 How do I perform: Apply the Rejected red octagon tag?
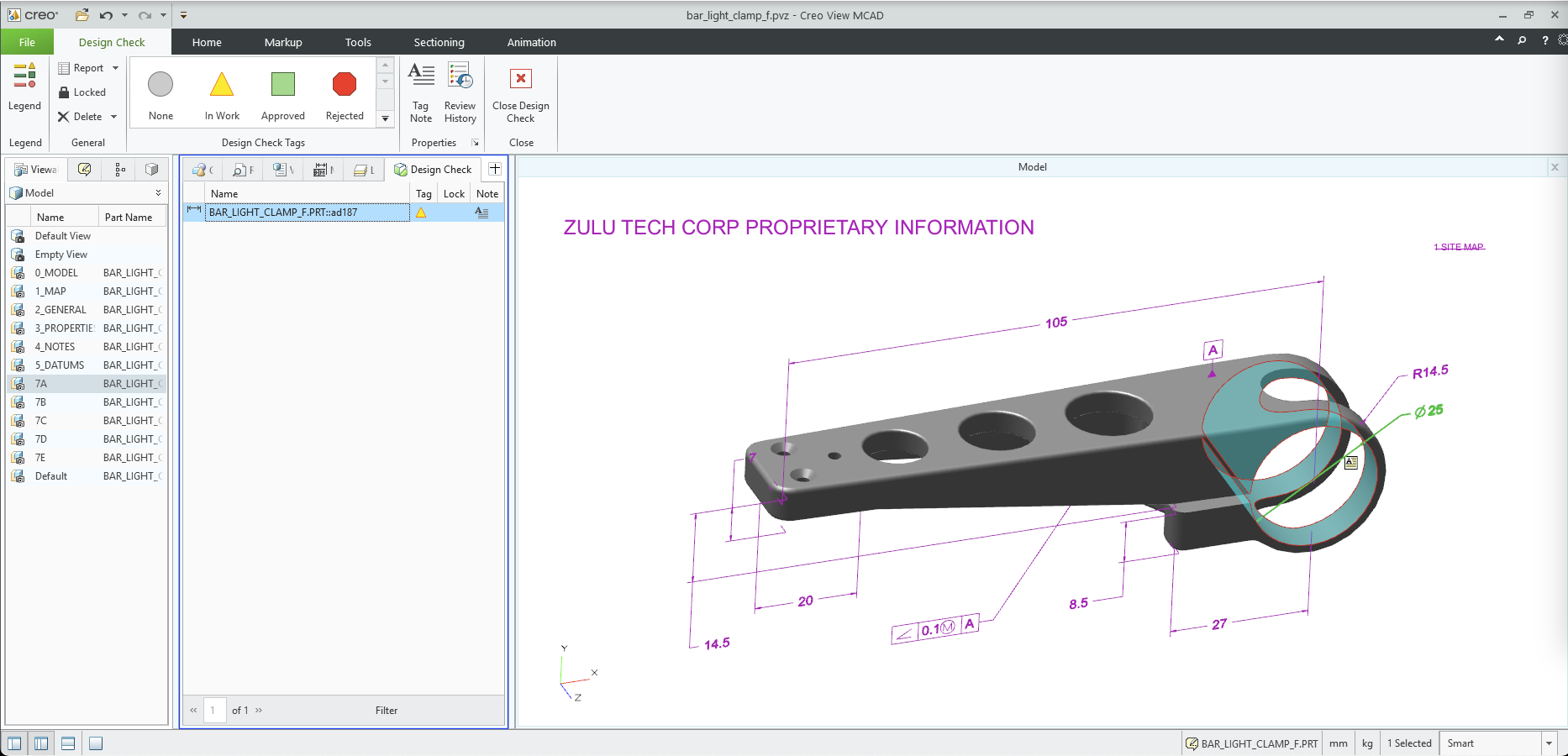coord(345,95)
